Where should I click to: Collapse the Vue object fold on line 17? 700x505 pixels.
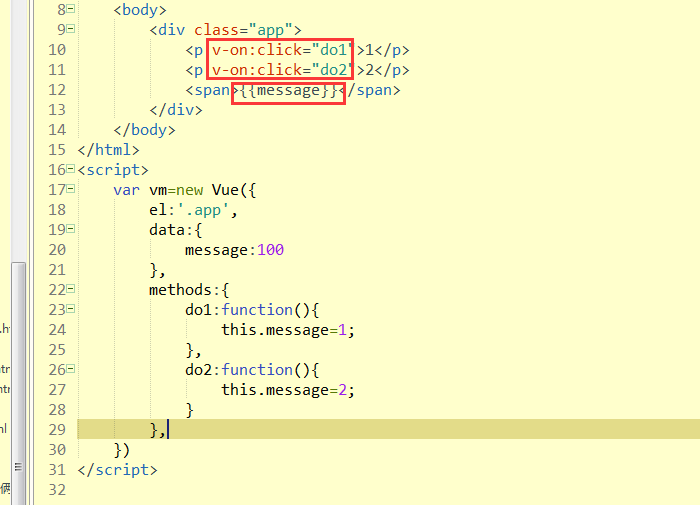(71, 189)
